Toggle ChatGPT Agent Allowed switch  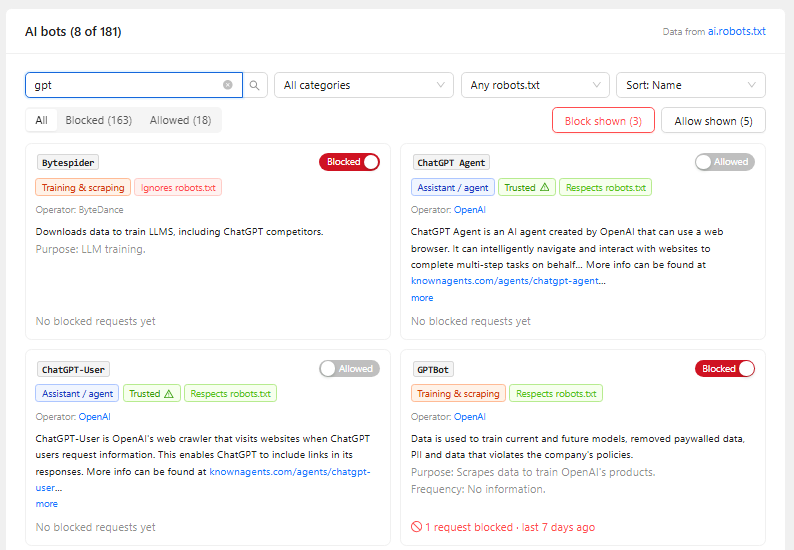tap(725, 162)
